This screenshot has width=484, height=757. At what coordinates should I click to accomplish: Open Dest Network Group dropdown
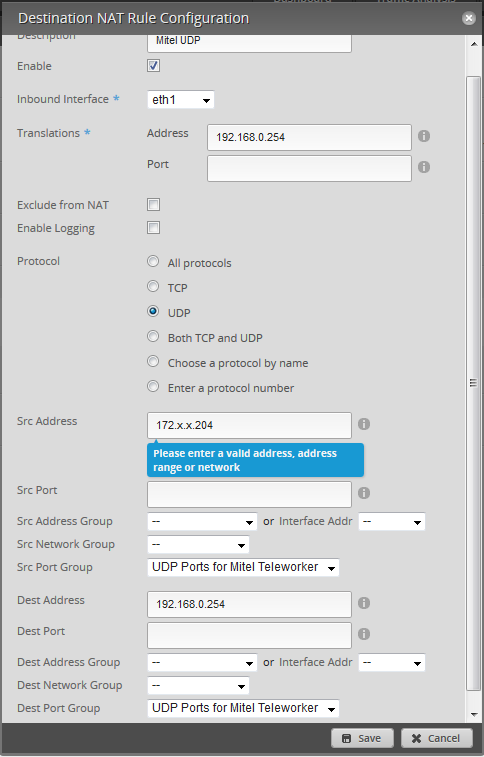tap(198, 686)
